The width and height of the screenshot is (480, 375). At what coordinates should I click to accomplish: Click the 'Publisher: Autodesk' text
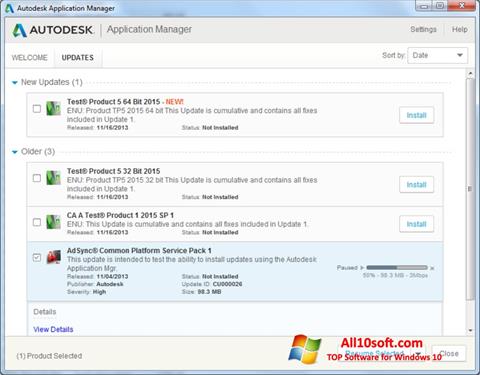pos(95,284)
